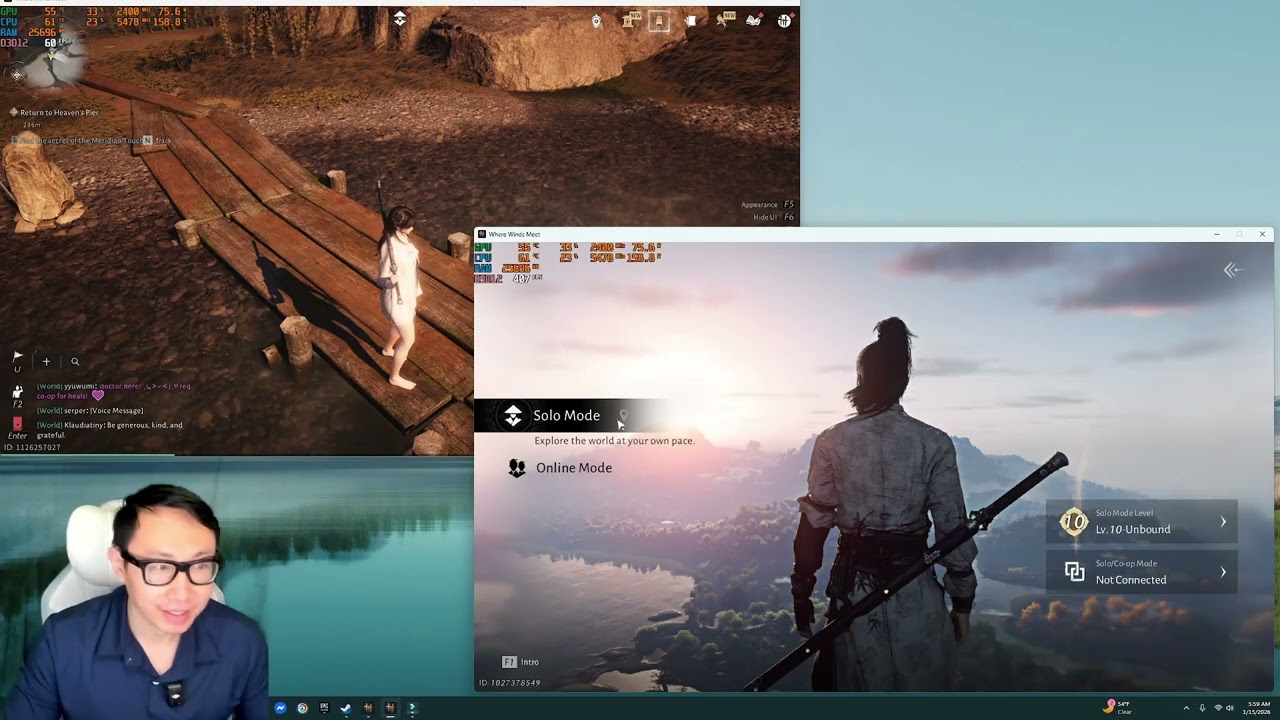
Task: Open the scroll cards icon in game top bar
Action: coord(690,21)
